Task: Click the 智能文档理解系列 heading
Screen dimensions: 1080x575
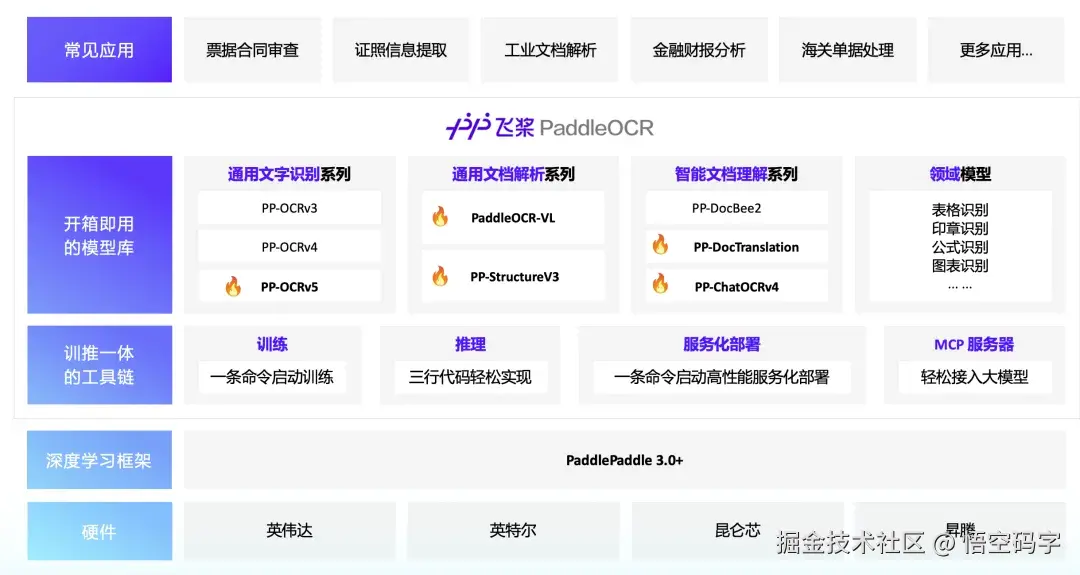Action: [x=736, y=174]
